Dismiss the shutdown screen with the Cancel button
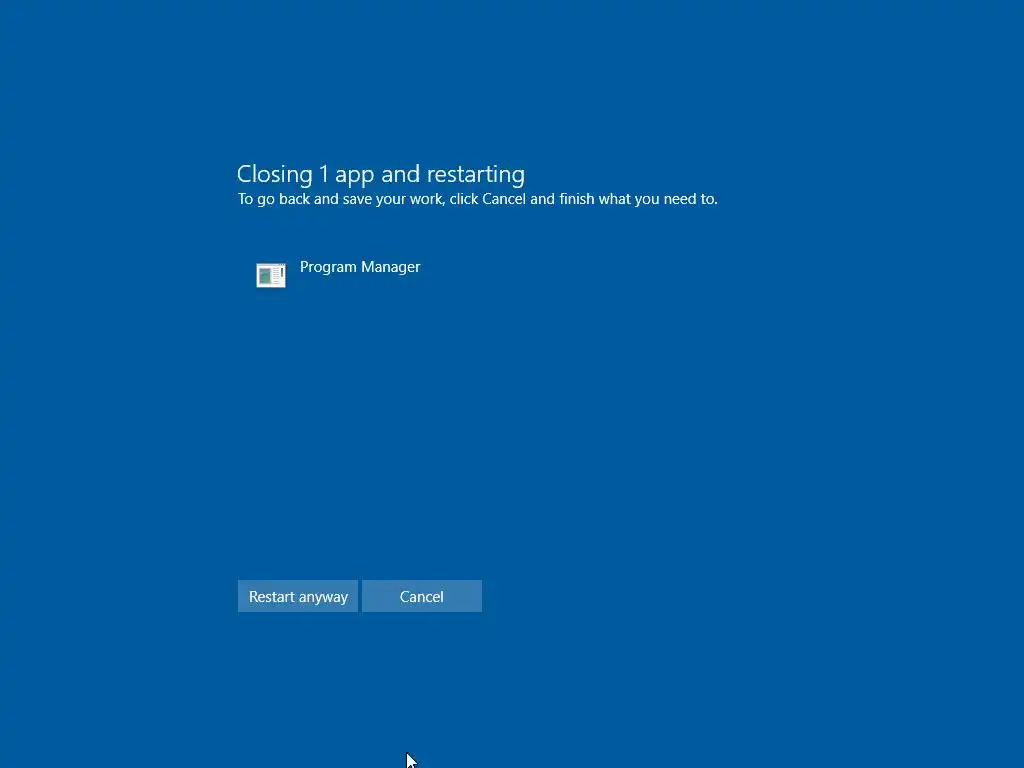Viewport: 1024px width, 768px height. click(x=422, y=596)
